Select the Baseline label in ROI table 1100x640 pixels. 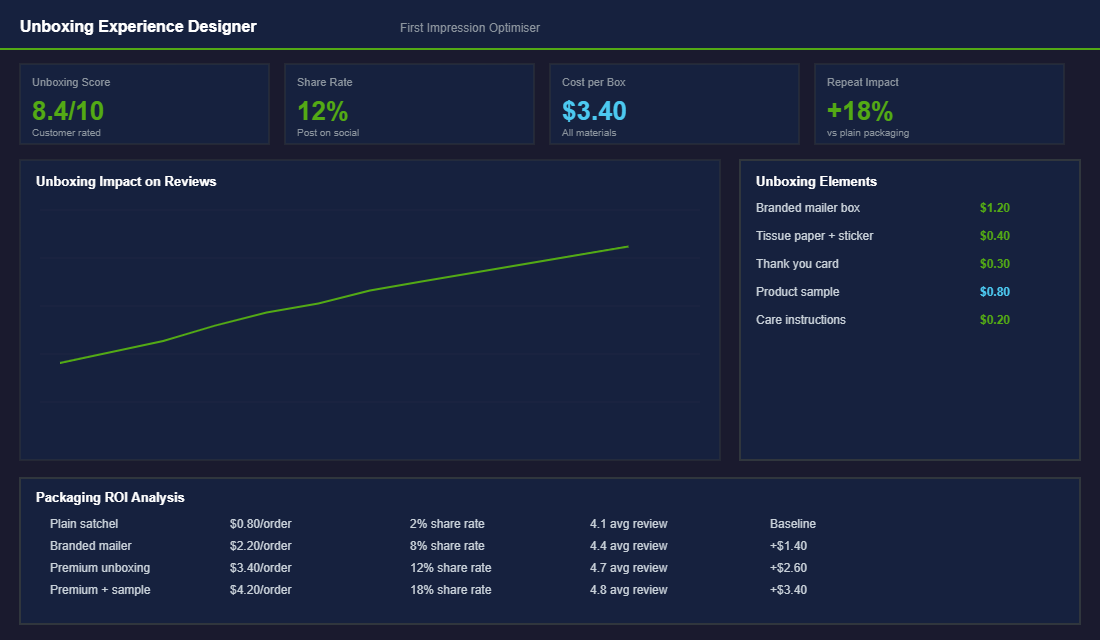tap(793, 523)
